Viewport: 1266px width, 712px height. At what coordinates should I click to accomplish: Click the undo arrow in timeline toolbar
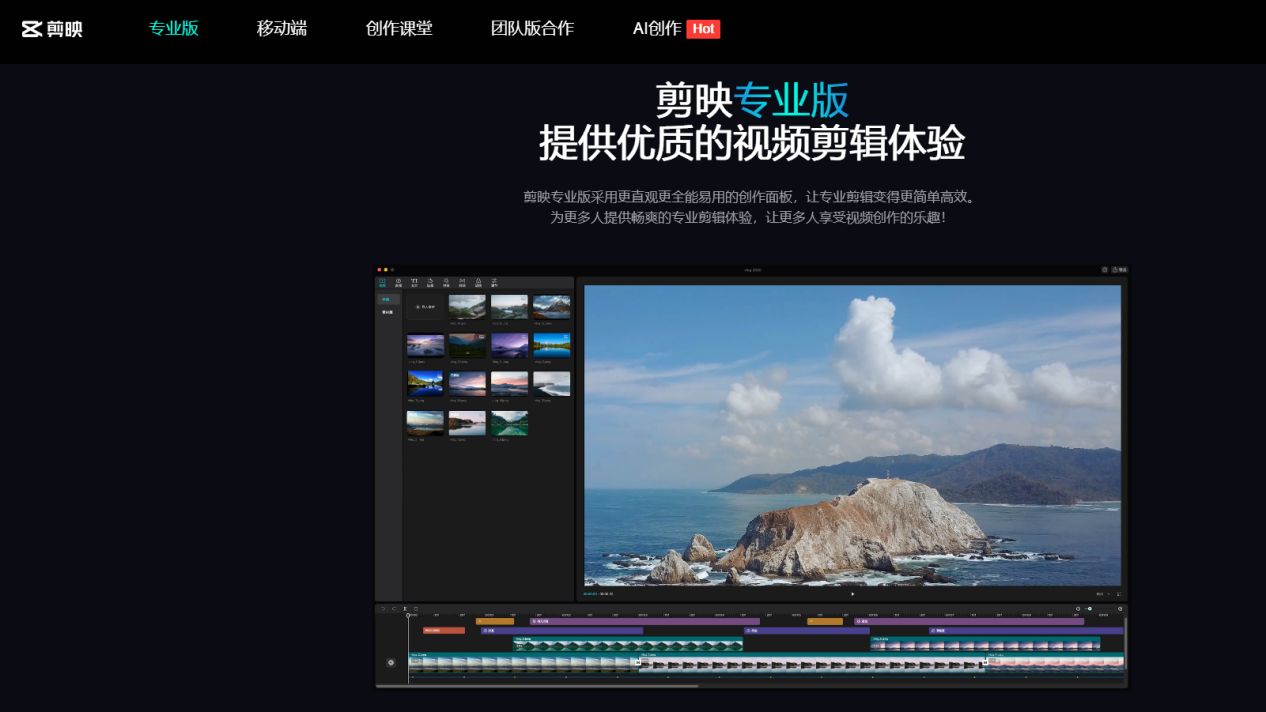coord(383,609)
